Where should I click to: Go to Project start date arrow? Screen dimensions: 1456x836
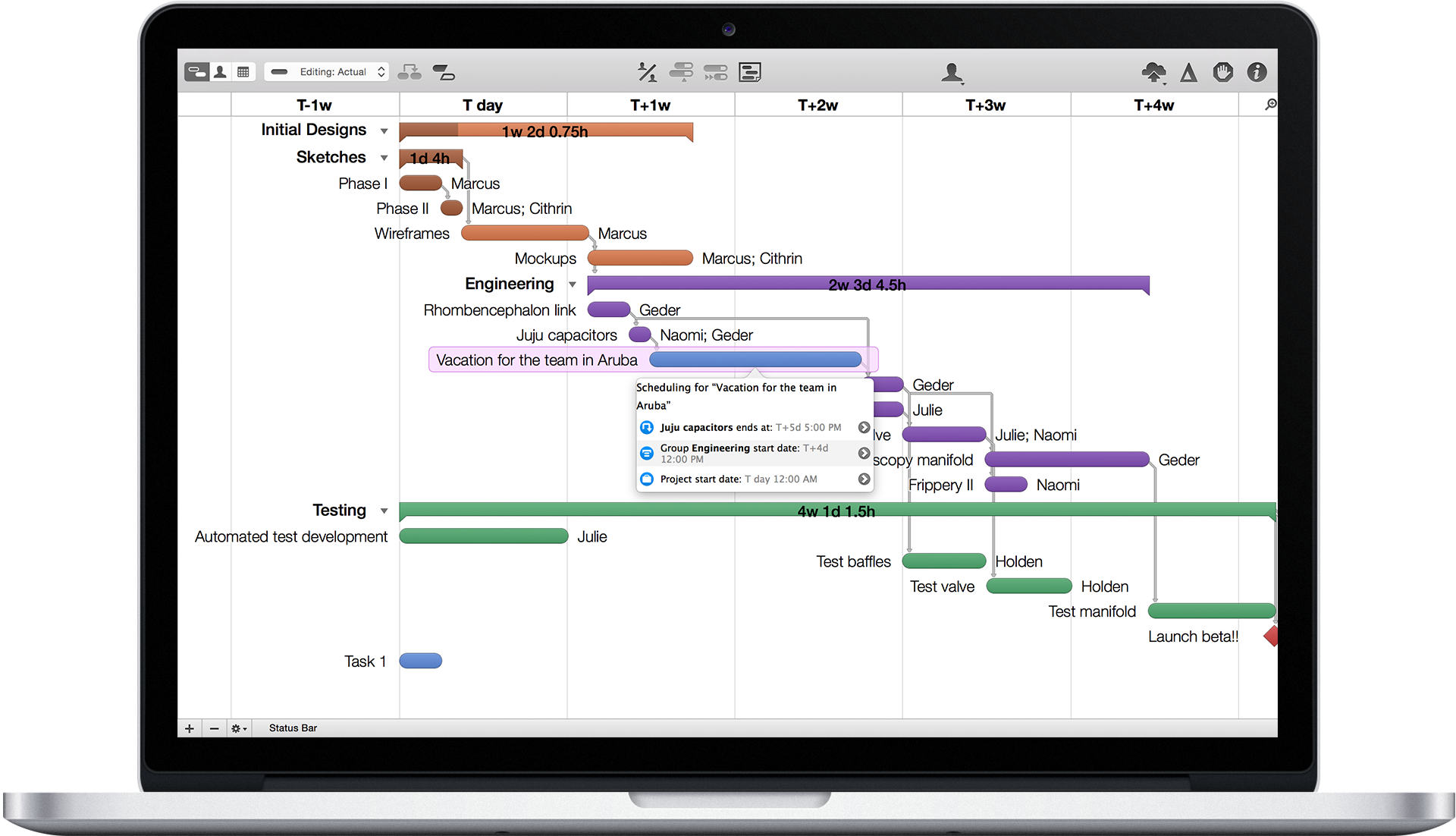coord(864,479)
